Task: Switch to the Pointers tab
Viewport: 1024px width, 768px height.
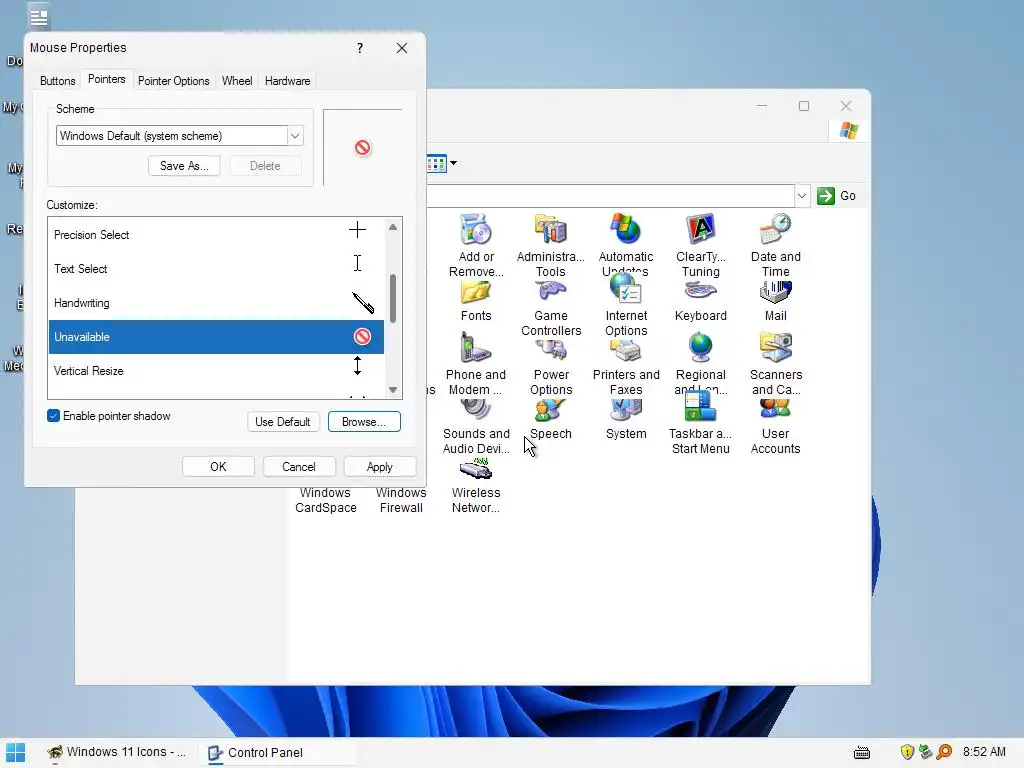Action: pos(106,80)
